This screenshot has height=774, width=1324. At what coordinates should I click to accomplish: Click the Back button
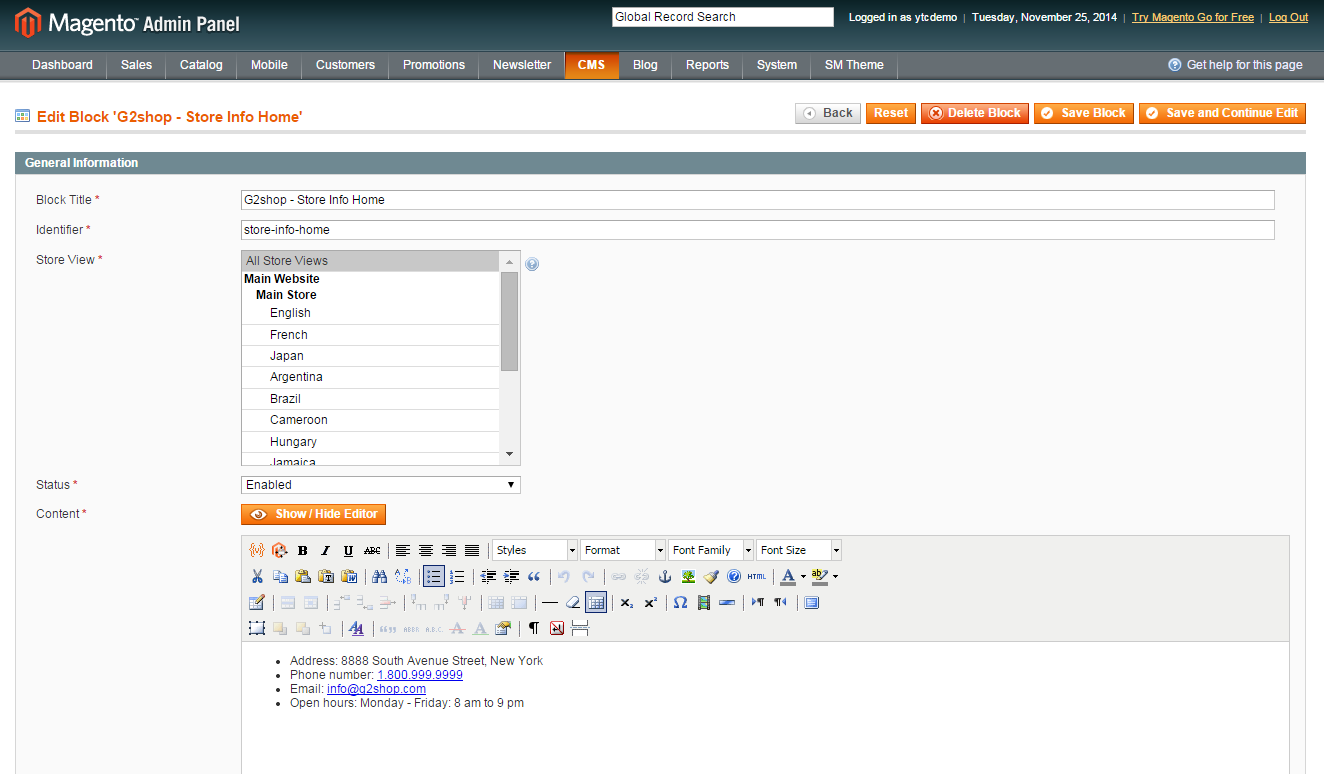[828, 113]
